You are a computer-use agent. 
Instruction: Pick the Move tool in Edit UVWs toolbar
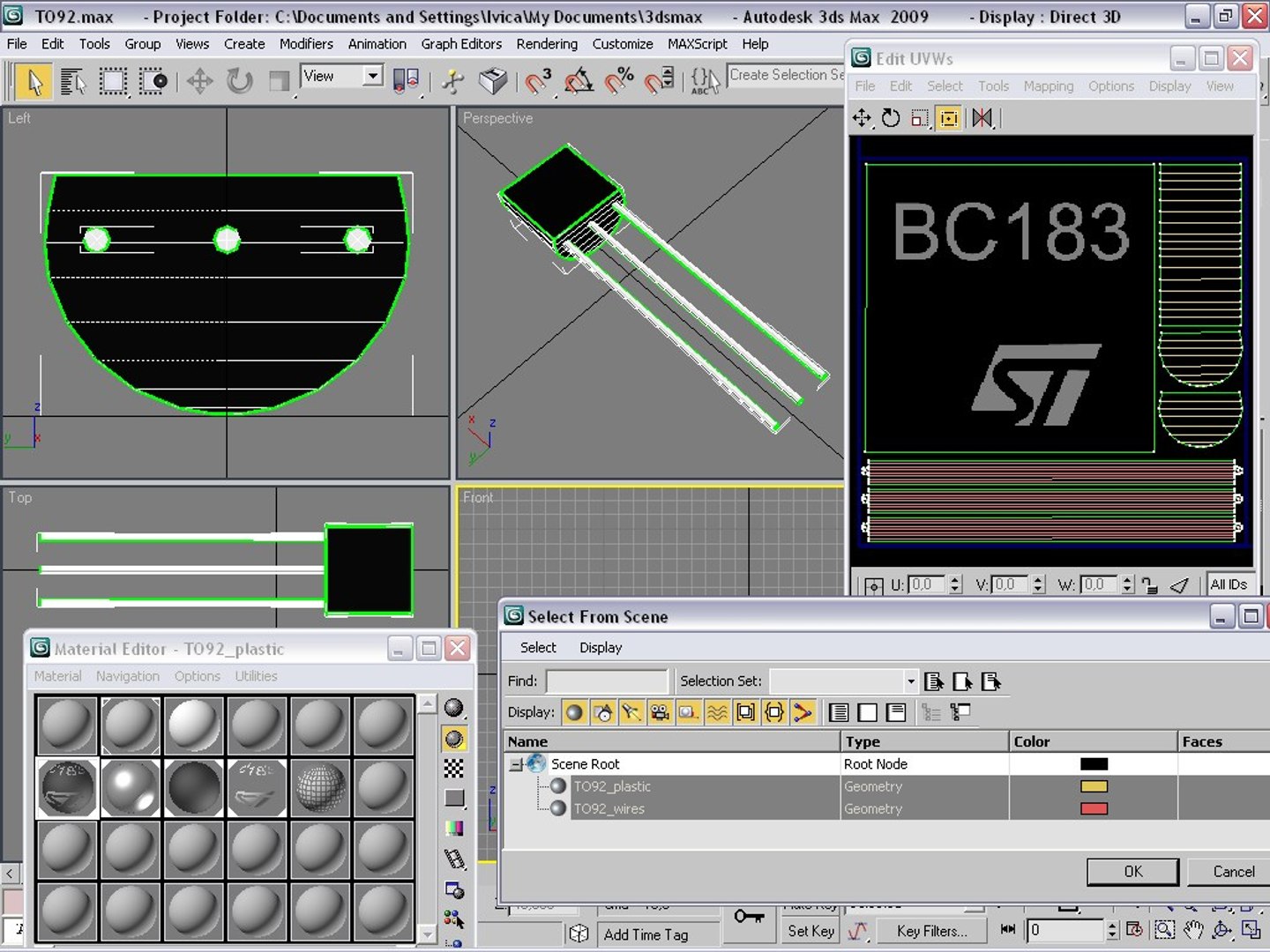(x=862, y=118)
